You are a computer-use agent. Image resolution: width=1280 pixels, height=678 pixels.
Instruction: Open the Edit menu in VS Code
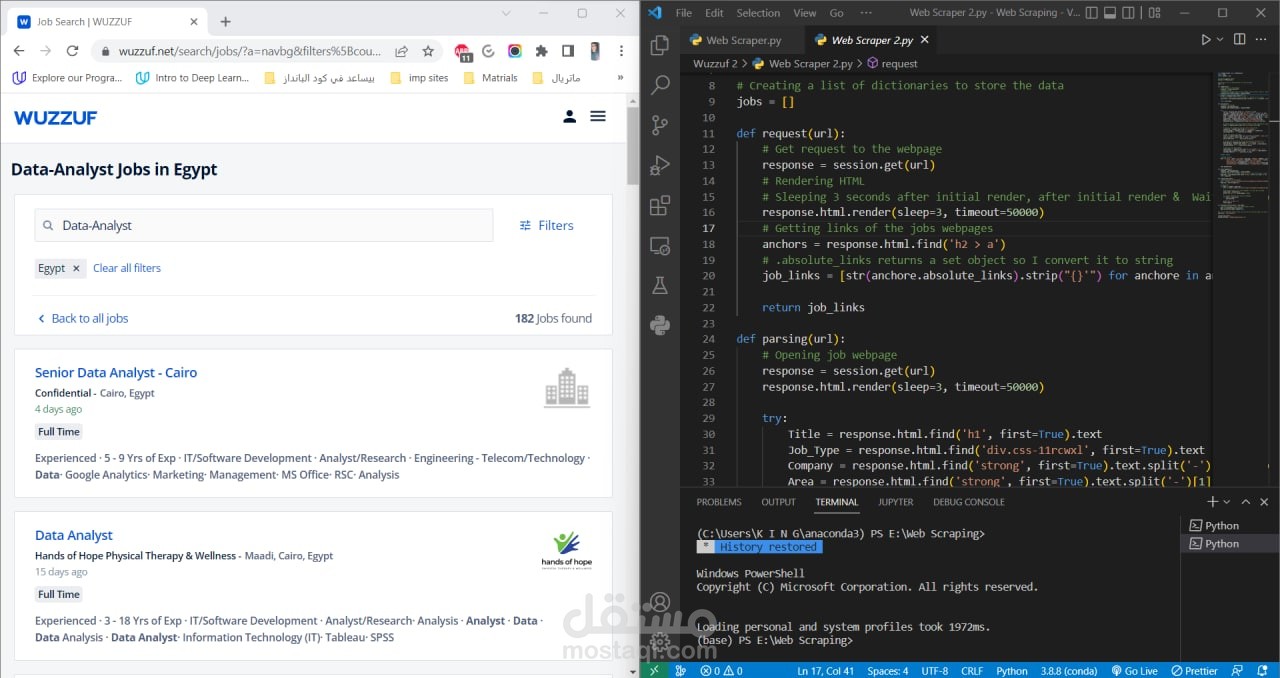tap(714, 13)
